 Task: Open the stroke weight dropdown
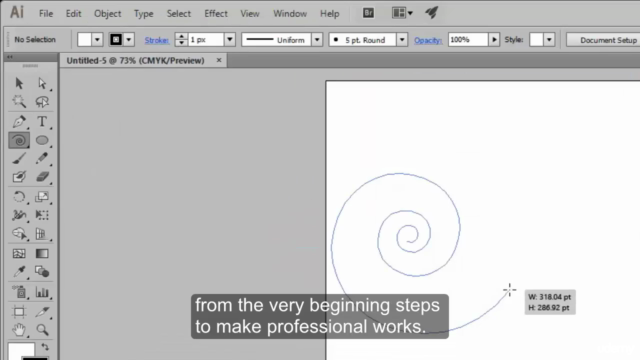[x=230, y=40]
